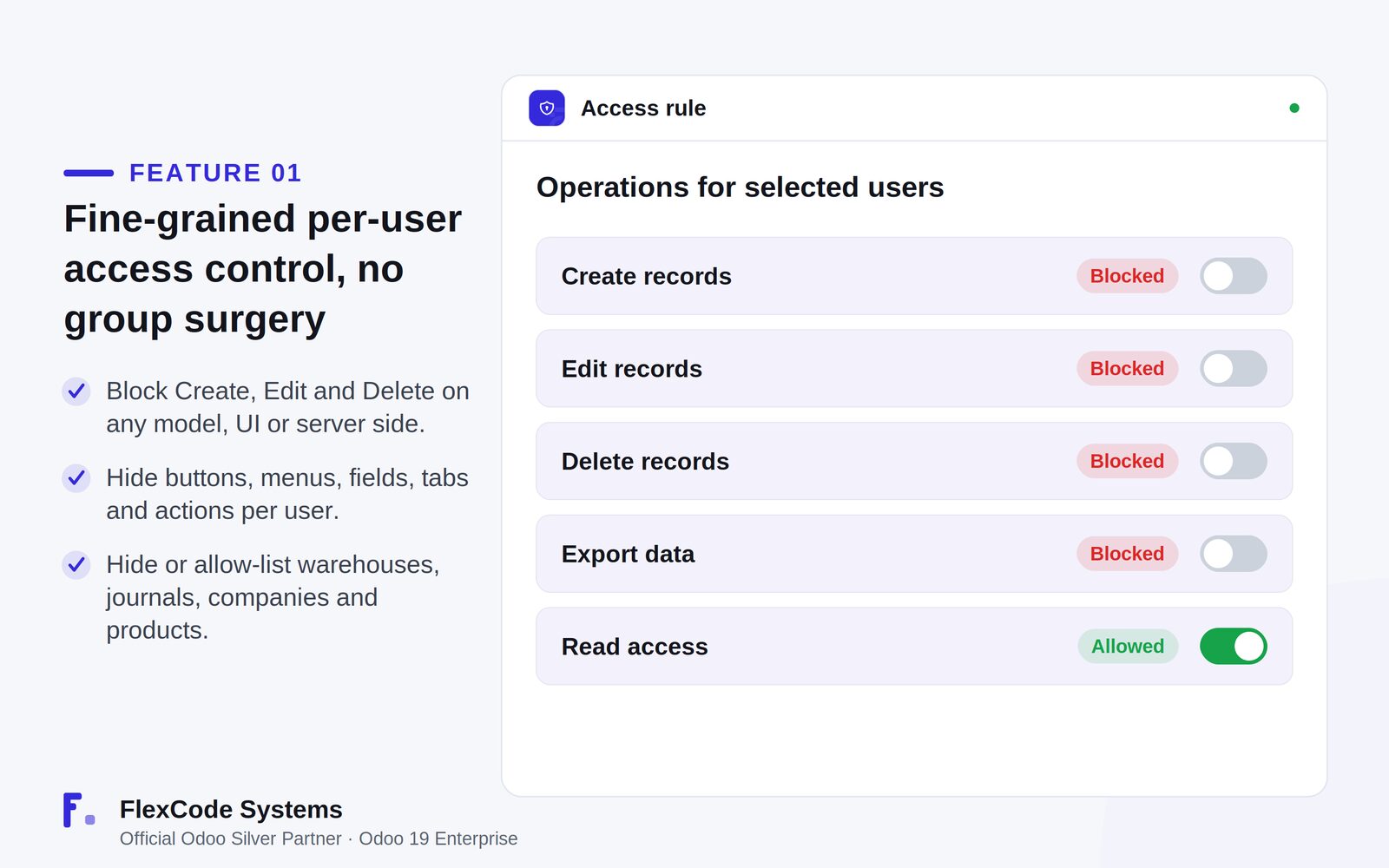Click the Access rule shield icon
Viewport: 1389px width, 868px height.
[547, 108]
